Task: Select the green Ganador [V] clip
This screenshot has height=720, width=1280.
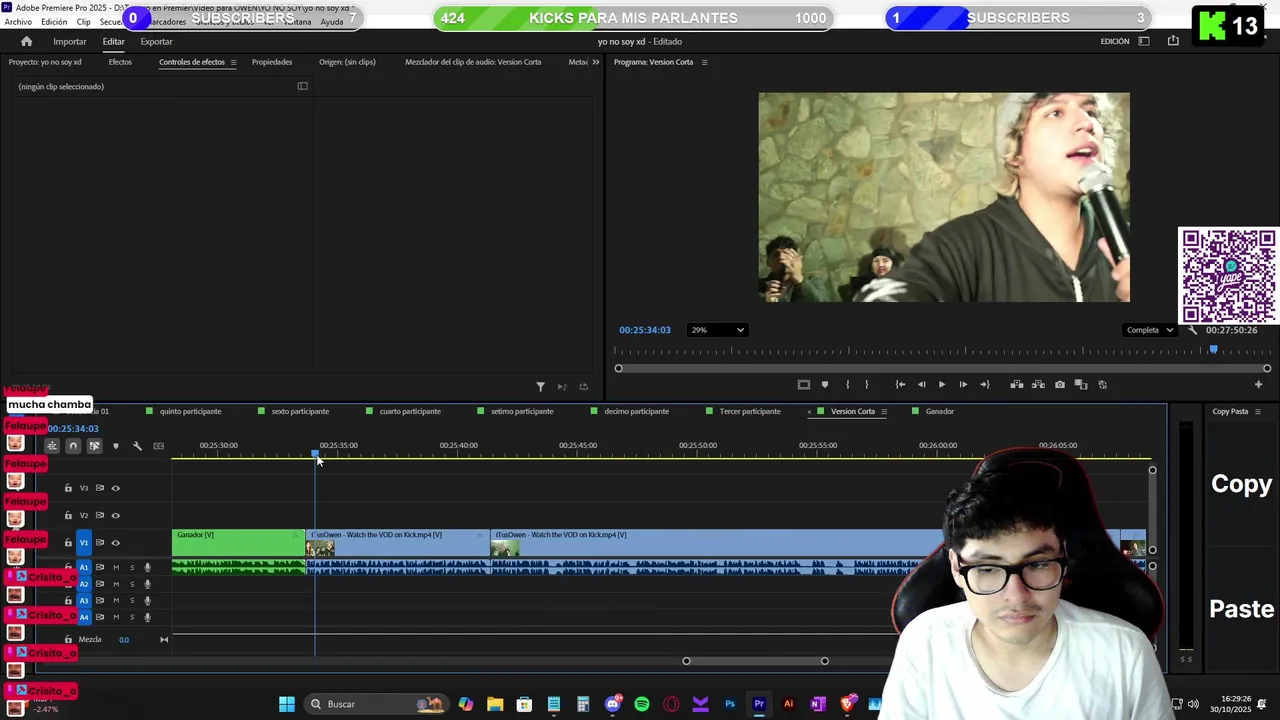Action: (238, 543)
